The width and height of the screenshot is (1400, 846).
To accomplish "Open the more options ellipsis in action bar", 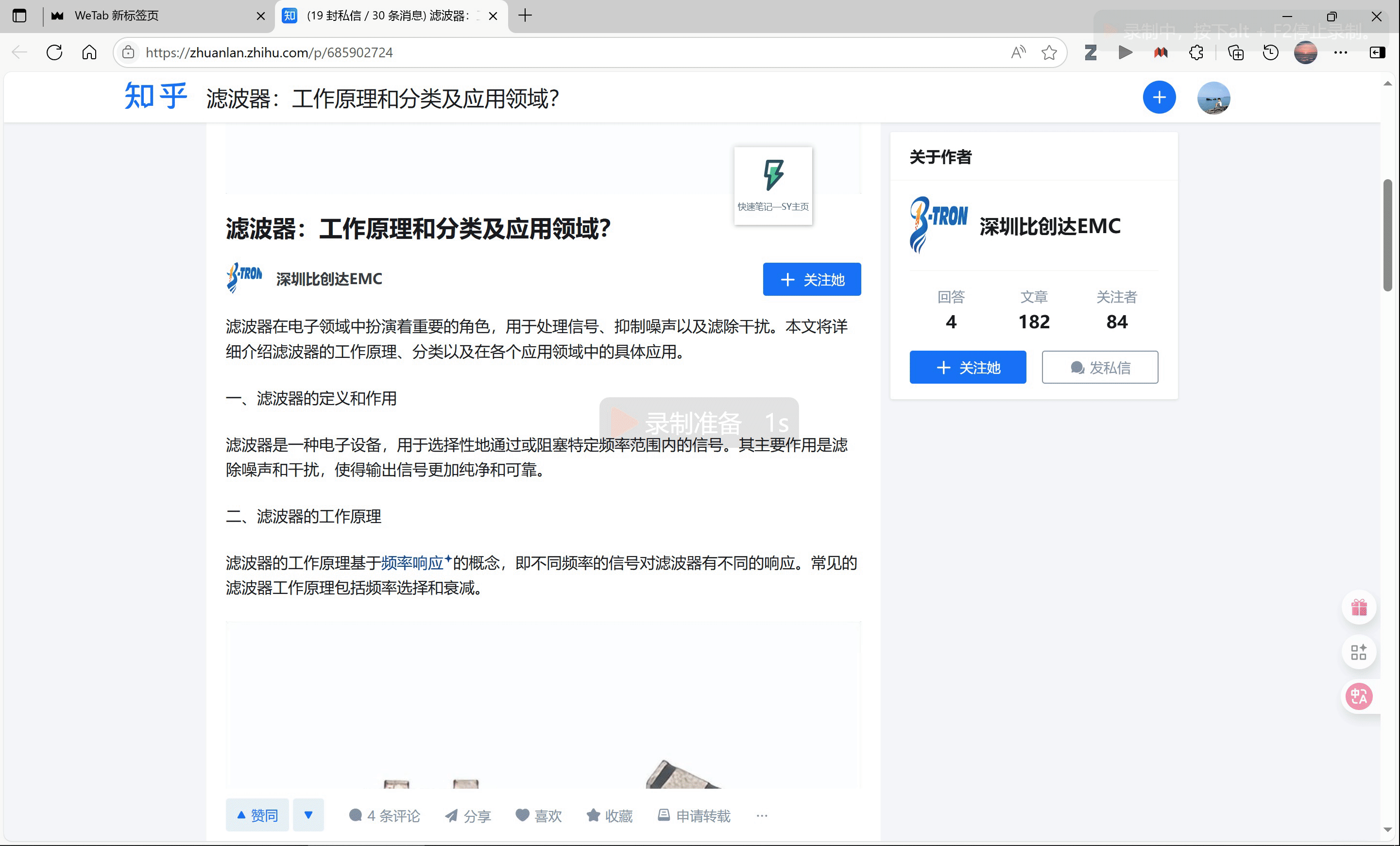I will (762, 816).
